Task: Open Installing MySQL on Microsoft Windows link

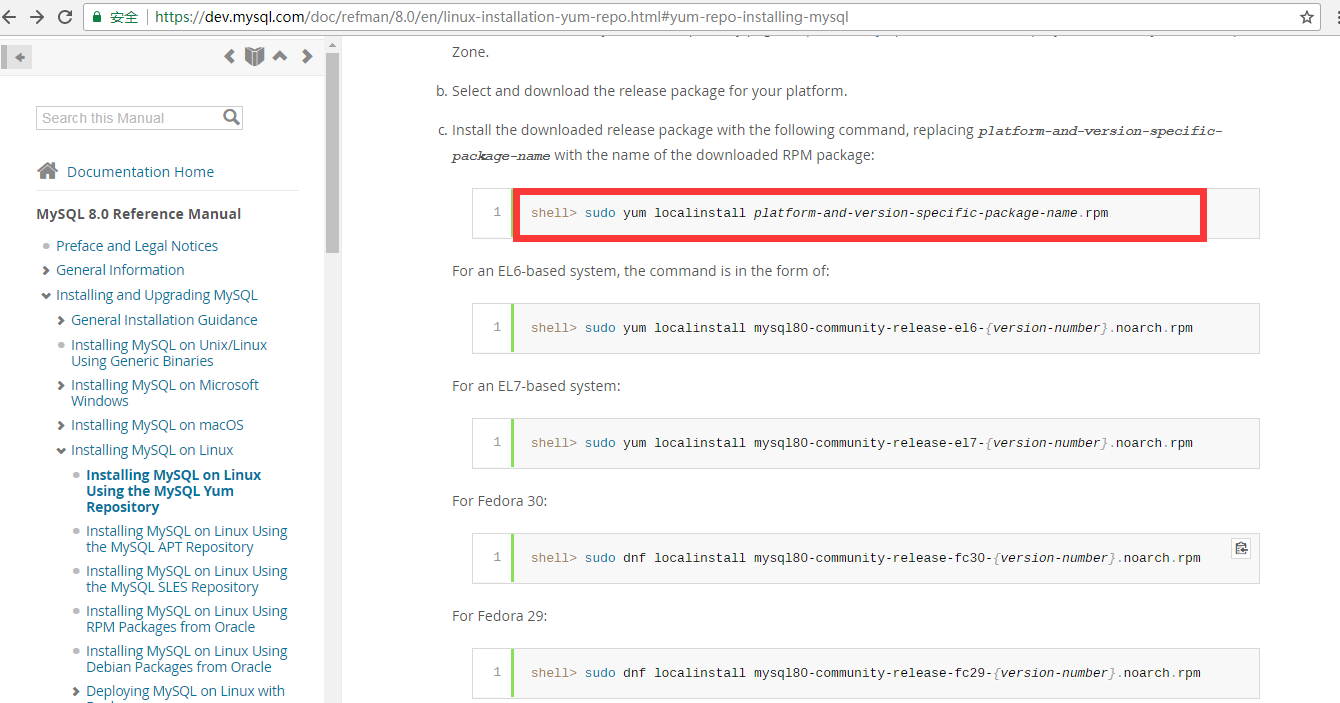Action: click(165, 393)
